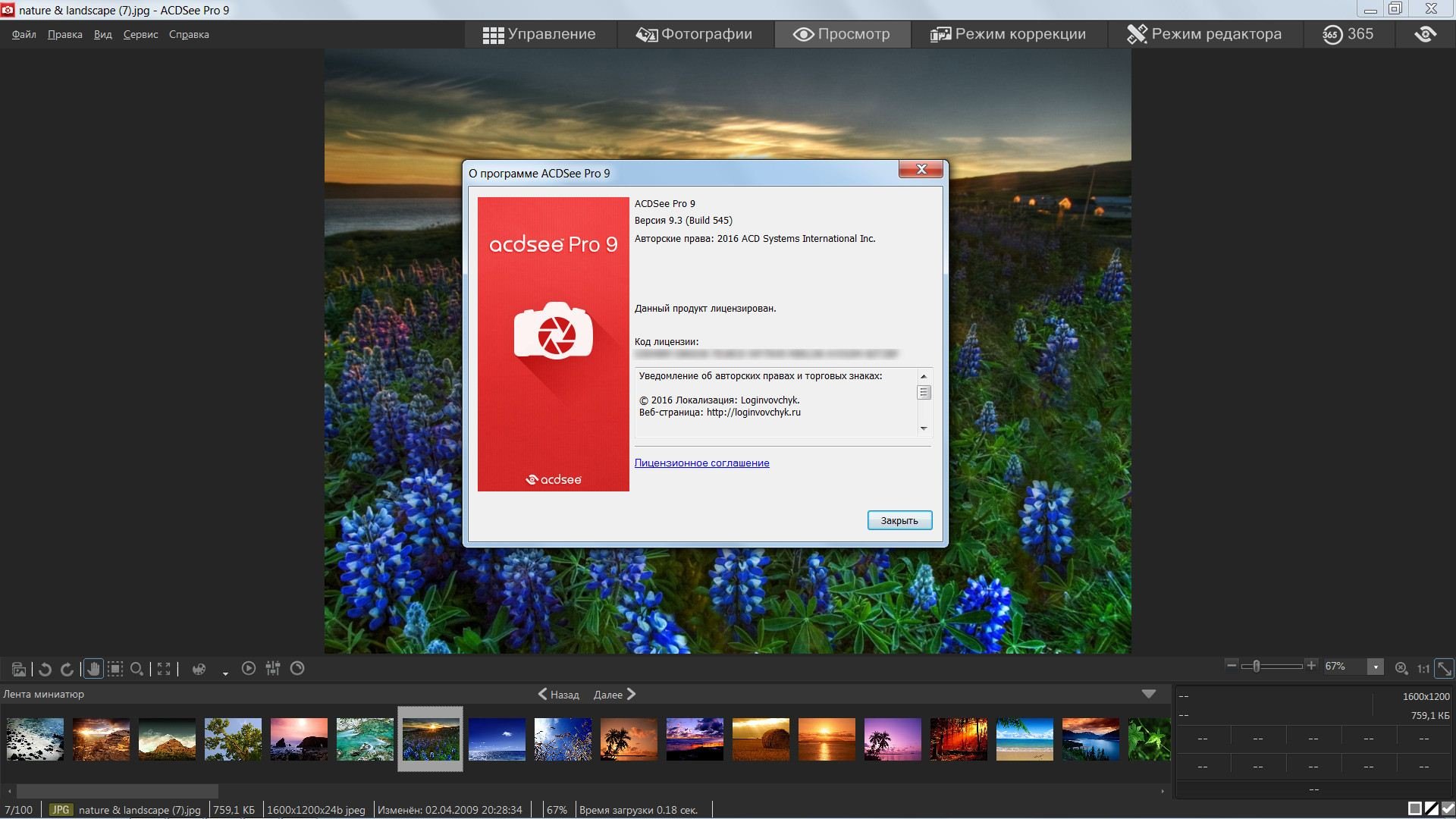This screenshot has height=819, width=1456.
Task: Toggle the checkmark tag icon in status bar
Action: (x=1448, y=809)
